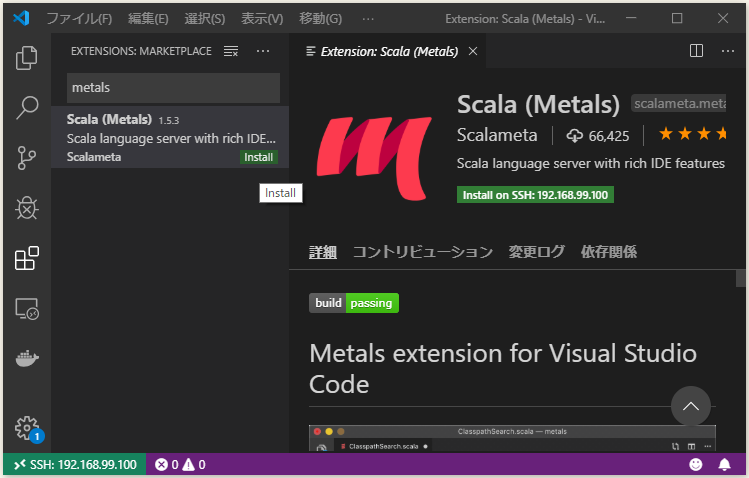Split the editor to the right
The width and height of the screenshot is (749, 478).
(x=696, y=51)
